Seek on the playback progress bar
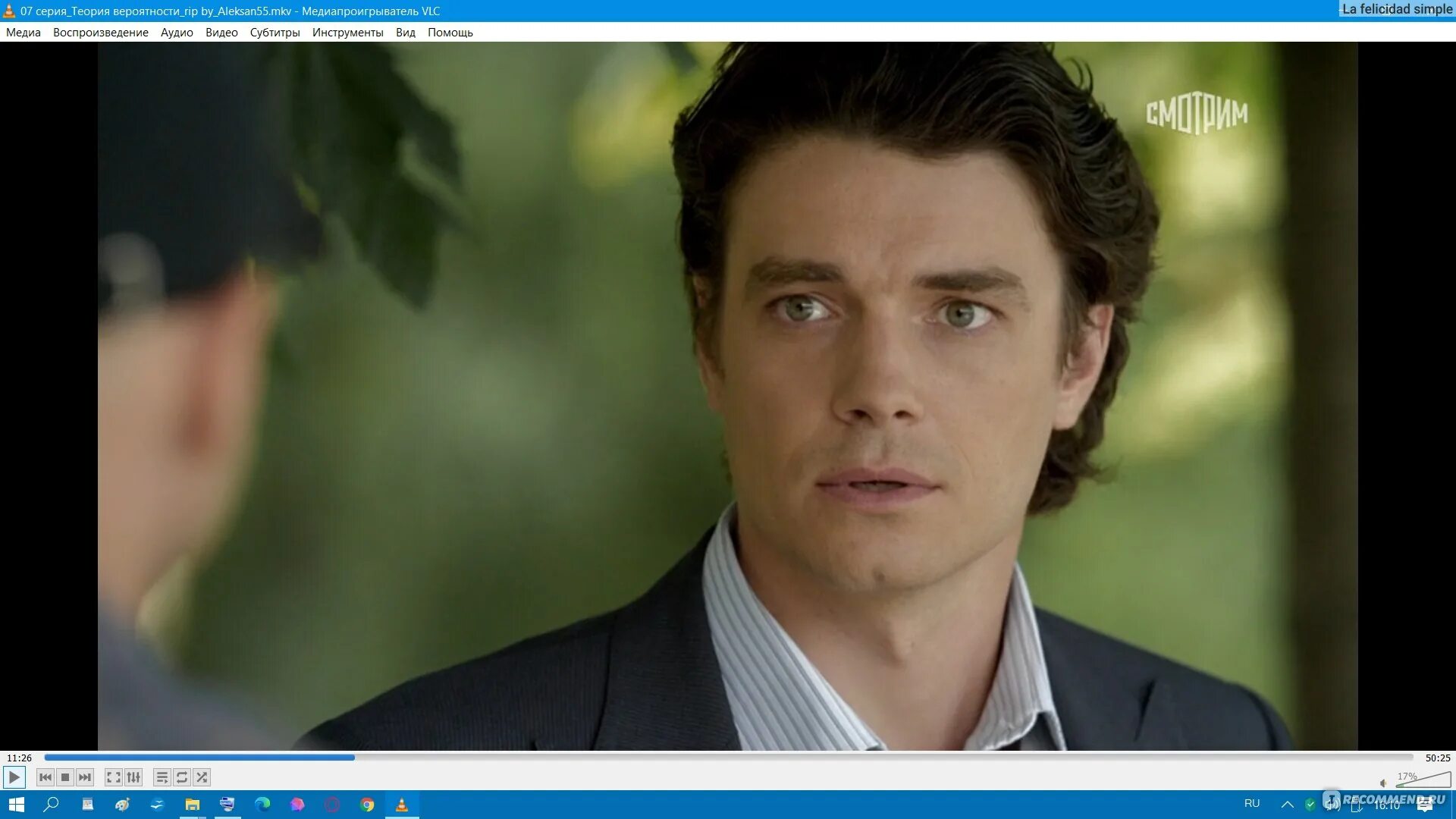This screenshot has width=1456, height=819. (x=729, y=757)
